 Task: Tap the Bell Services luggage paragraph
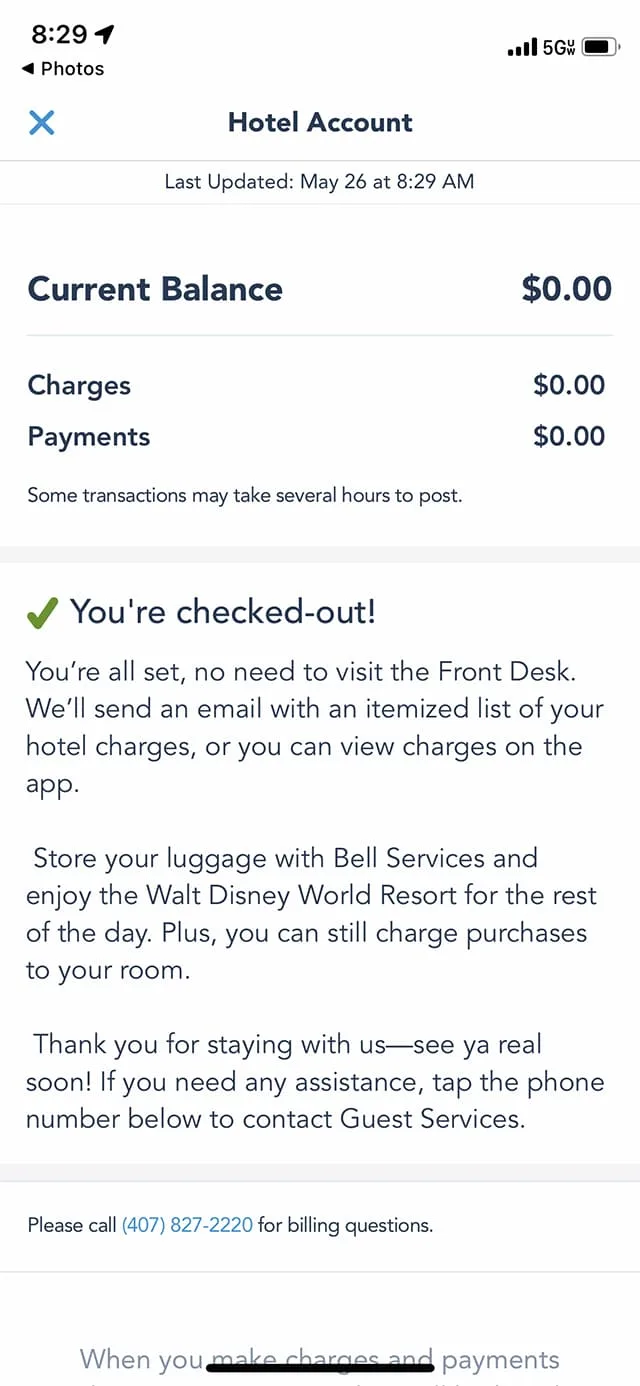[x=312, y=914]
